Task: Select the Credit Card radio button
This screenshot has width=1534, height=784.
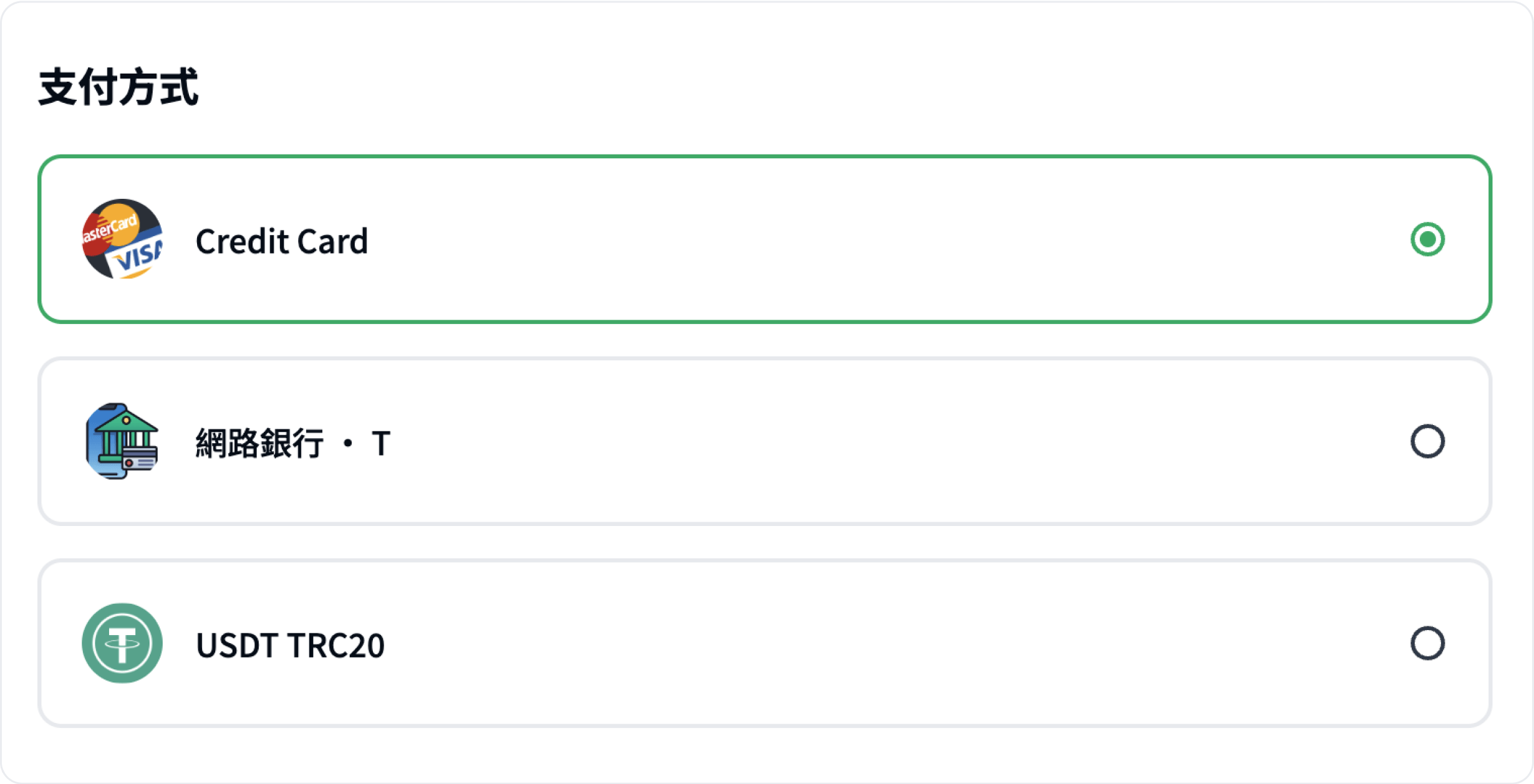Action: coord(1427,239)
